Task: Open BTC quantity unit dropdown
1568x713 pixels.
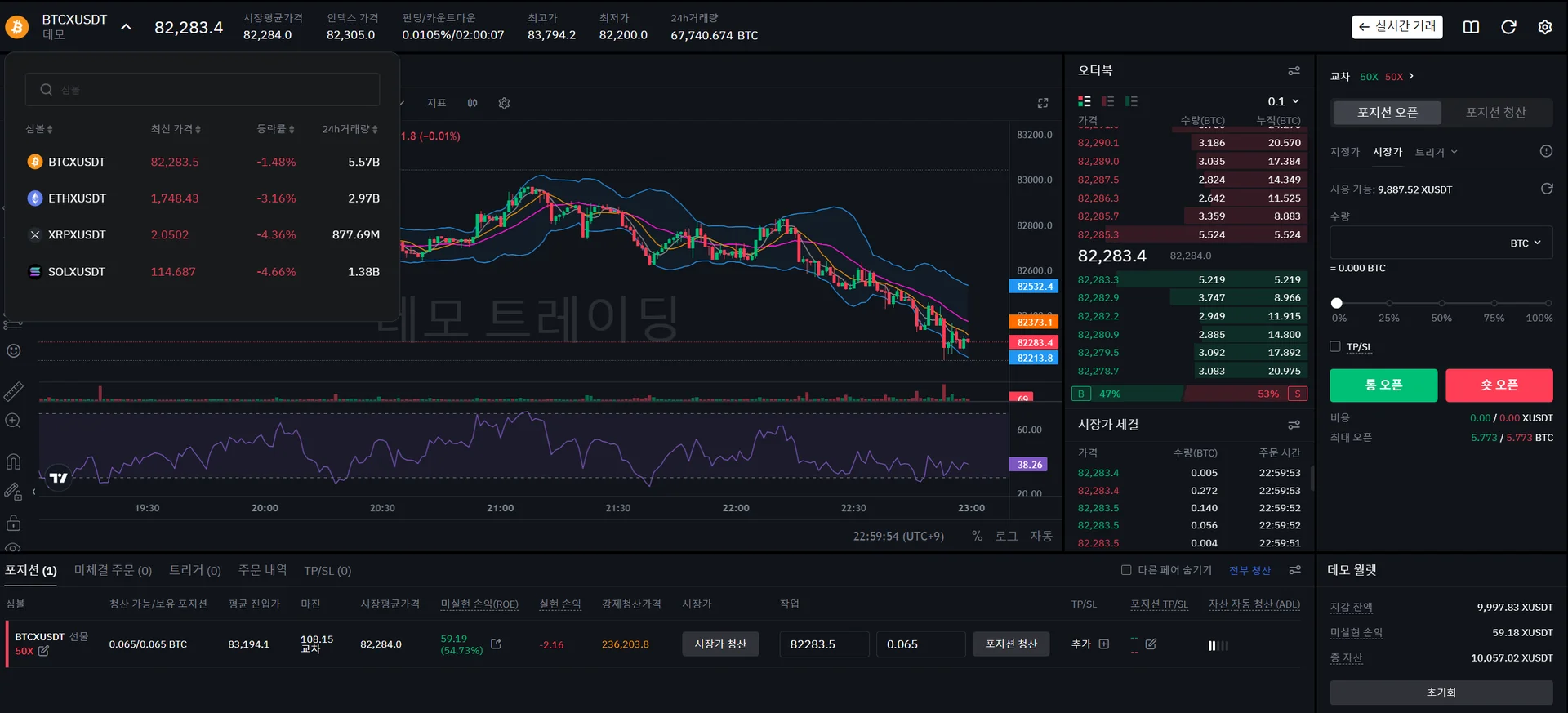Action: tap(1525, 243)
